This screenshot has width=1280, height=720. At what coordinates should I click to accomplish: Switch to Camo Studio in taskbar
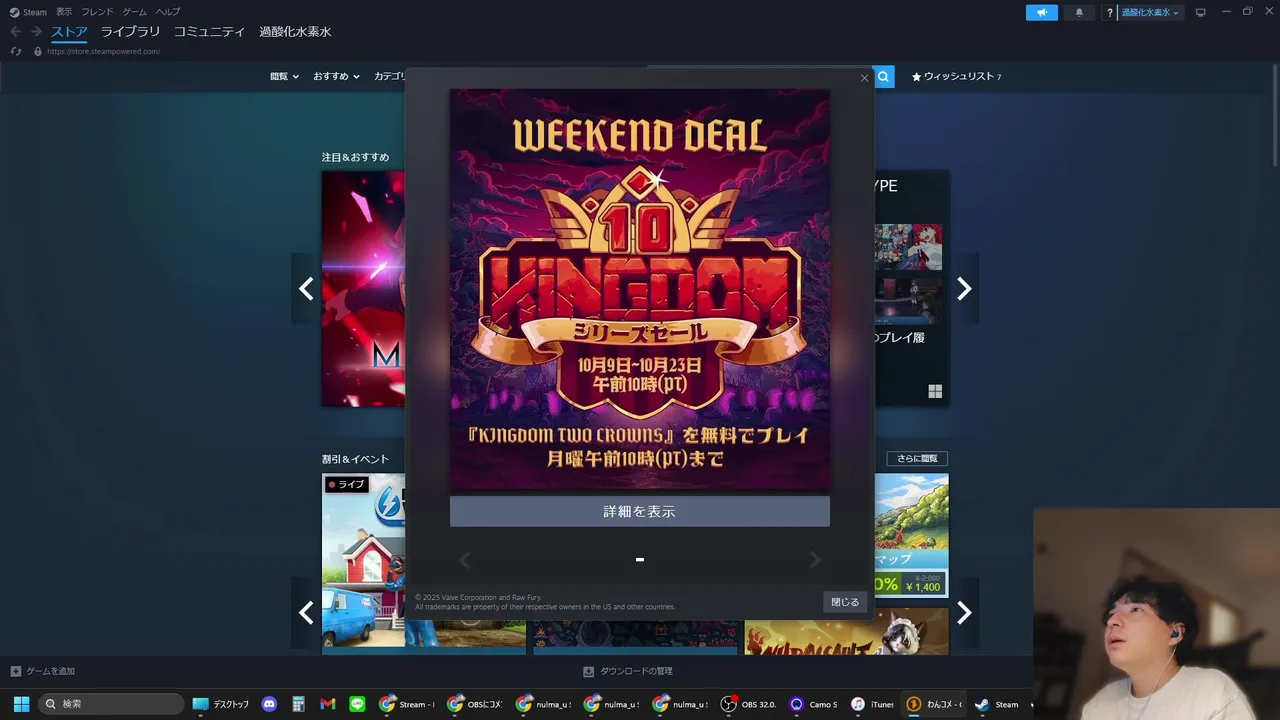click(x=813, y=704)
